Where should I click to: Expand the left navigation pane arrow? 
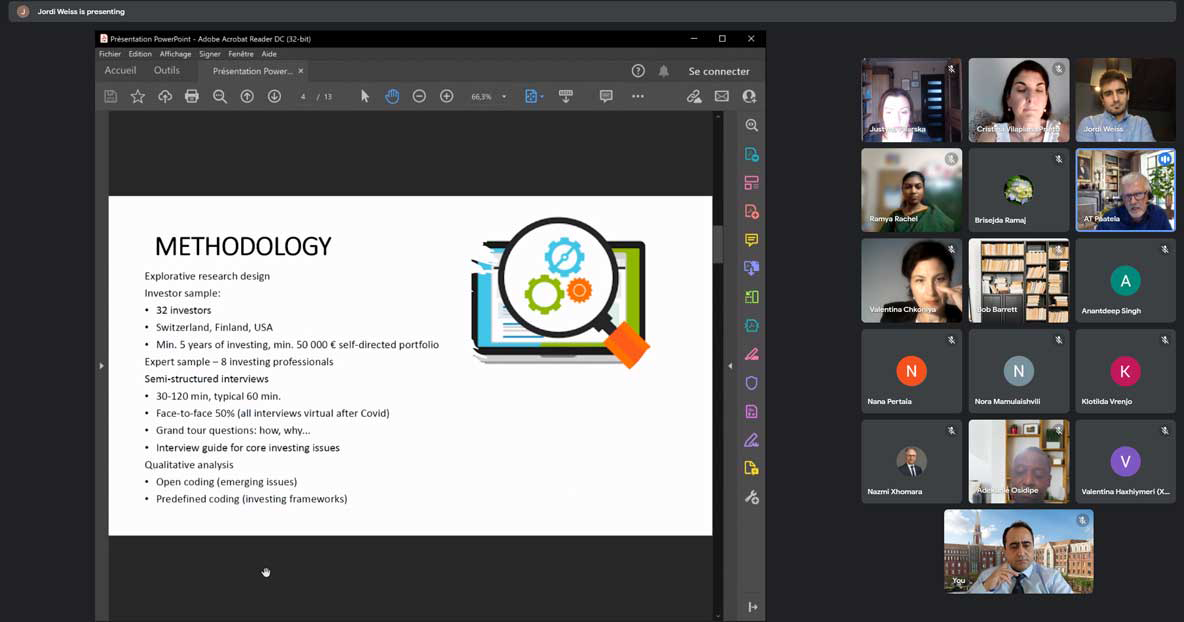(101, 366)
